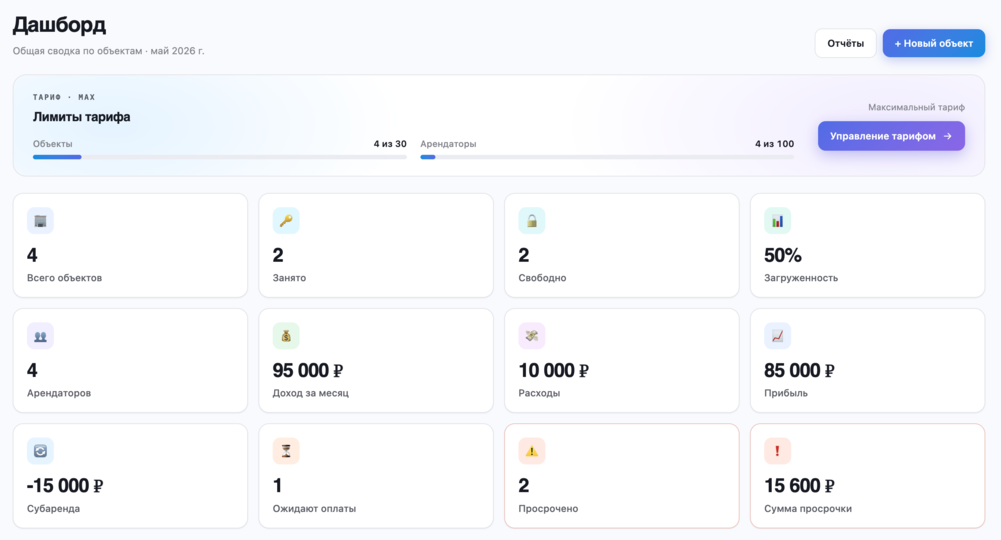This screenshot has height=540, width=1001.
Task: Click the Сумма просрочки label
Action: tap(808, 509)
